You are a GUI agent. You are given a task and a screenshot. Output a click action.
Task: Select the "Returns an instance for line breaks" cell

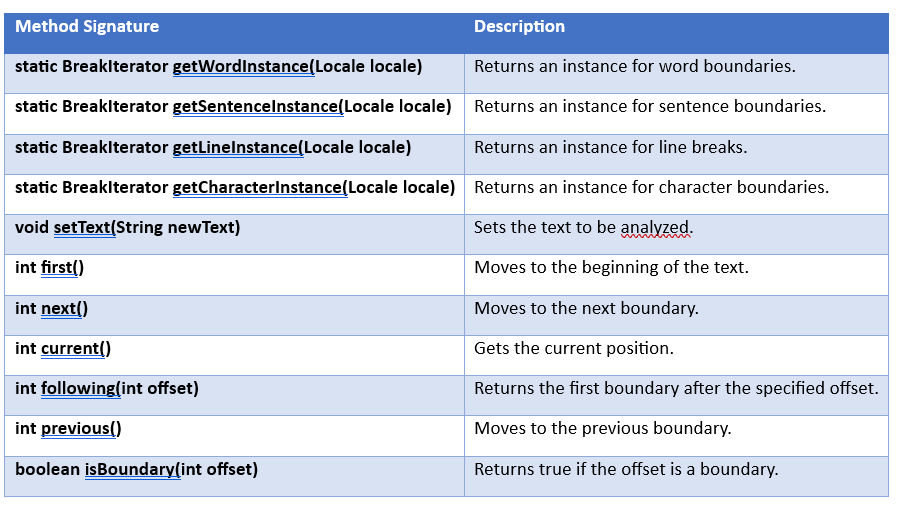click(610, 147)
